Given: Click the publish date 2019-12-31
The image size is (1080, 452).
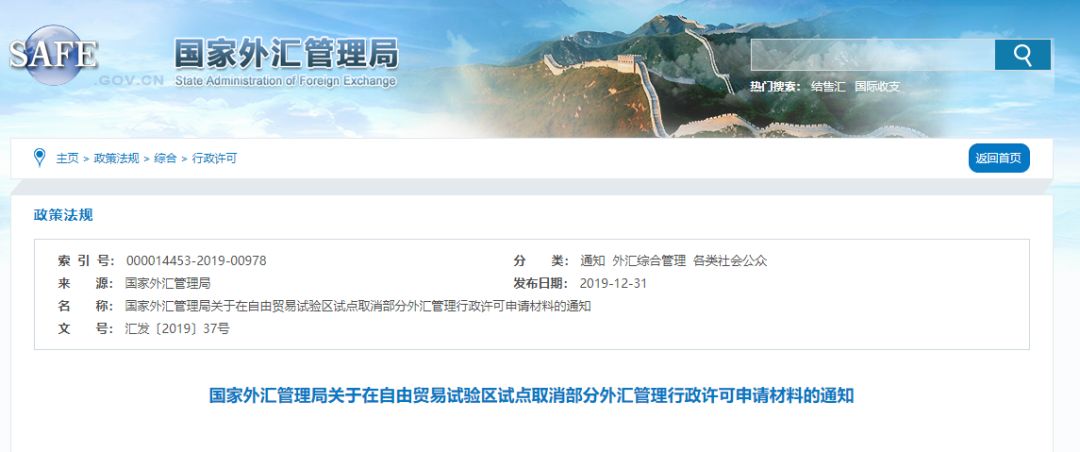Looking at the screenshot, I should tap(614, 284).
